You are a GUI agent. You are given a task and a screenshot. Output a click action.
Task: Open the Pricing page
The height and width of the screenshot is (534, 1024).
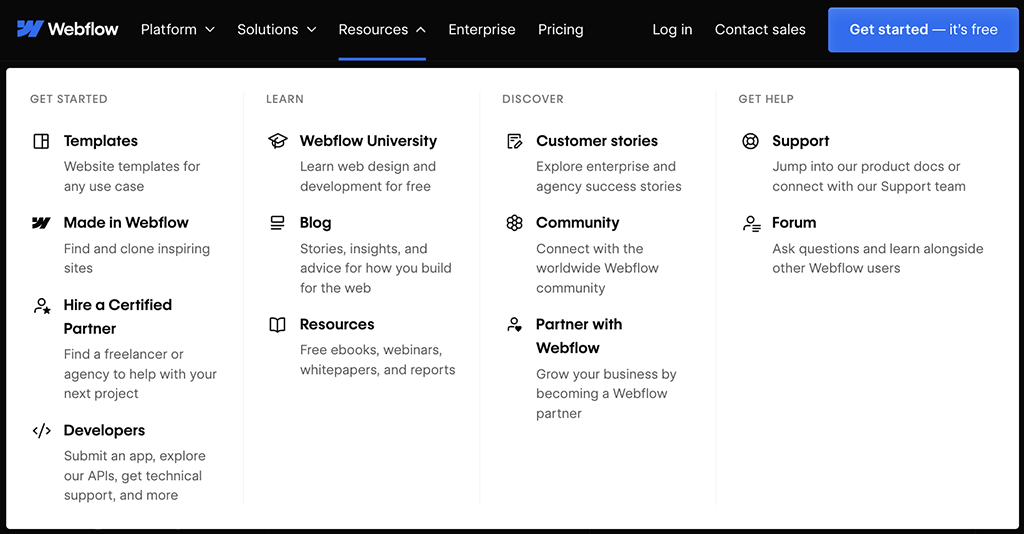(x=561, y=29)
